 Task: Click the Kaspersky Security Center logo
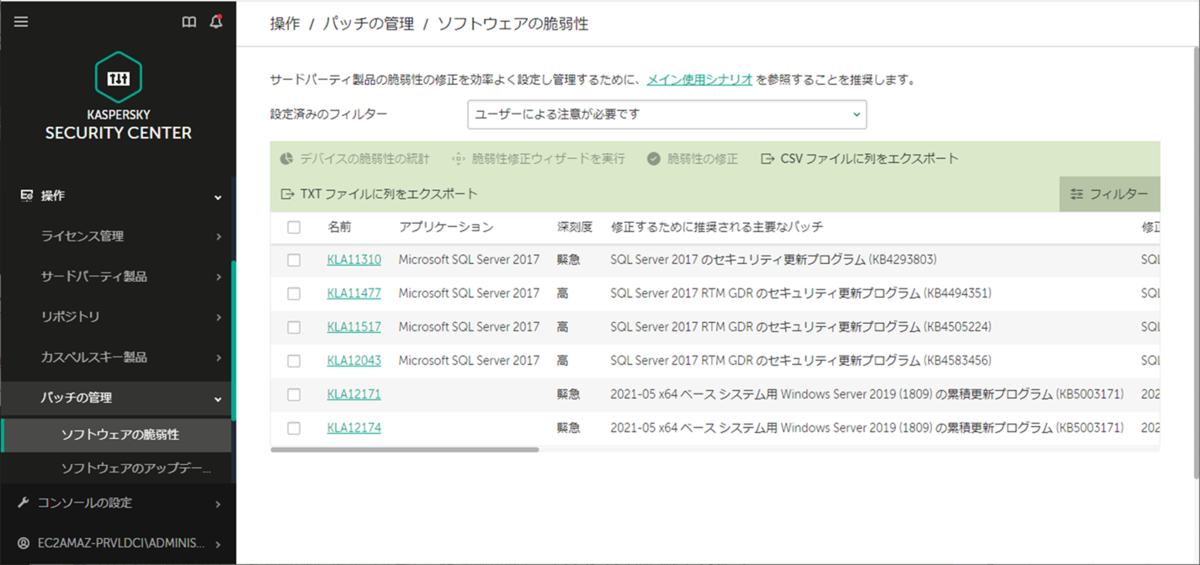point(118,97)
